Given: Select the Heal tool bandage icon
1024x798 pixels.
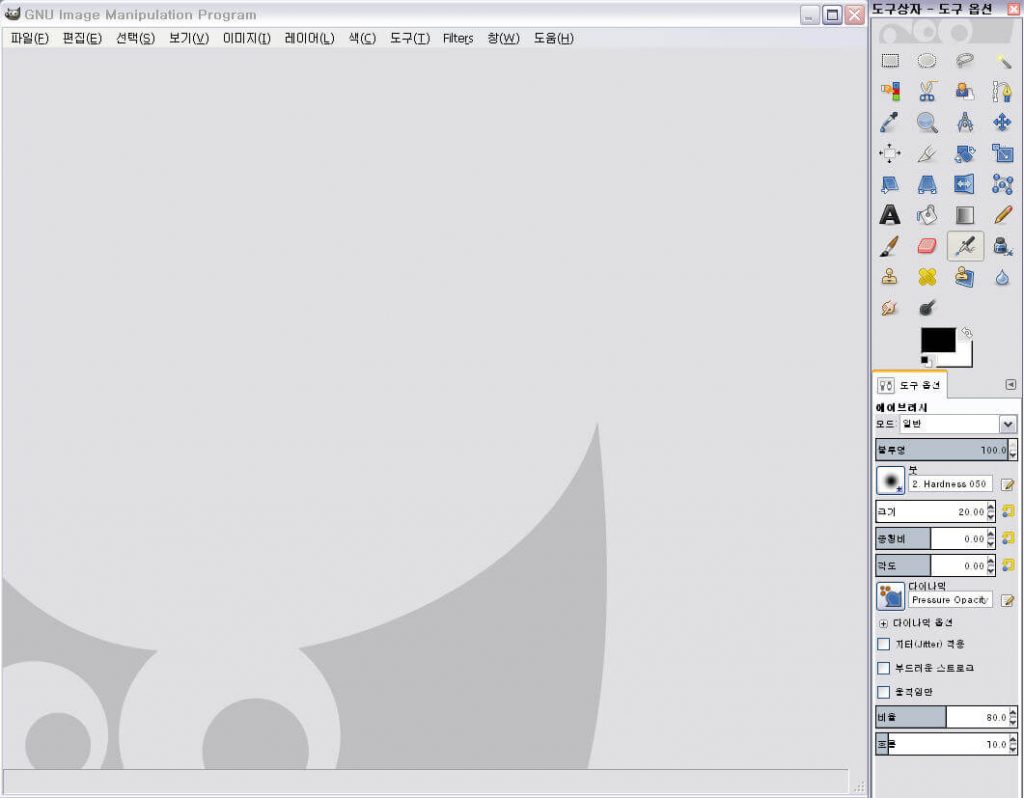Looking at the screenshot, I should click(927, 277).
